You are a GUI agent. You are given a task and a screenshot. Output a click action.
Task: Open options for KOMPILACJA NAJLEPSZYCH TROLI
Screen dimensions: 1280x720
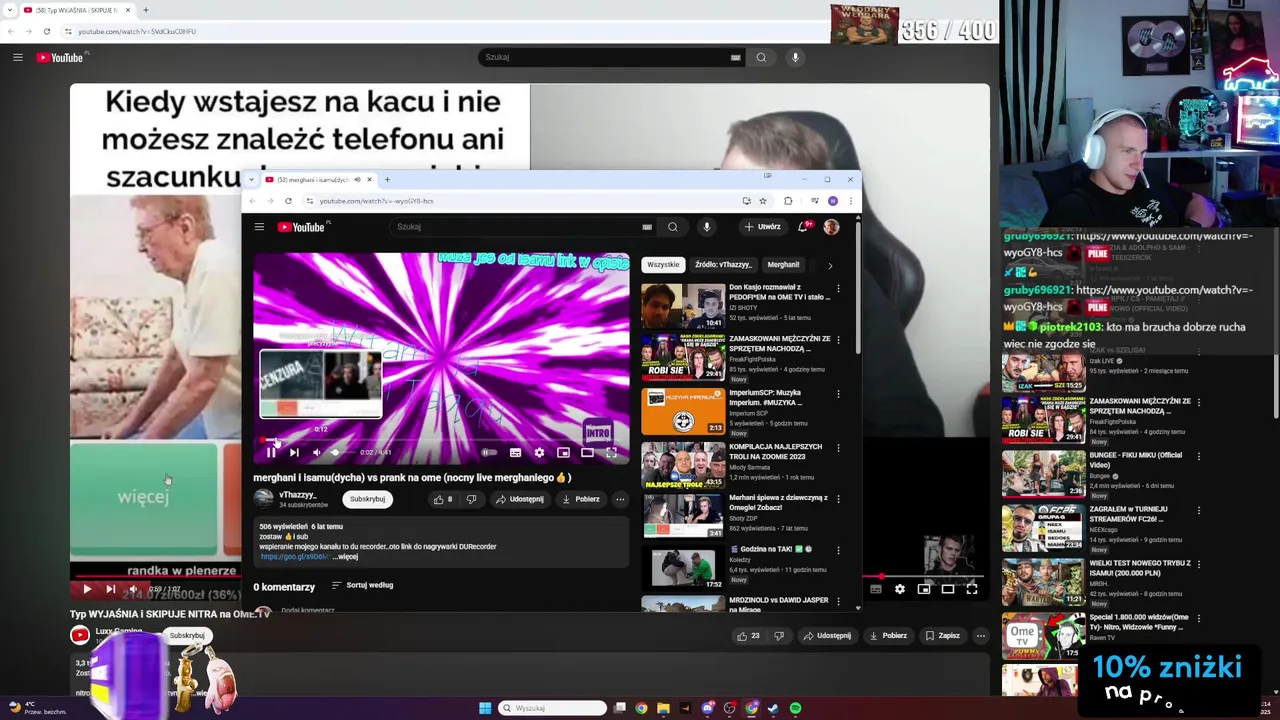pyautogui.click(x=838, y=448)
